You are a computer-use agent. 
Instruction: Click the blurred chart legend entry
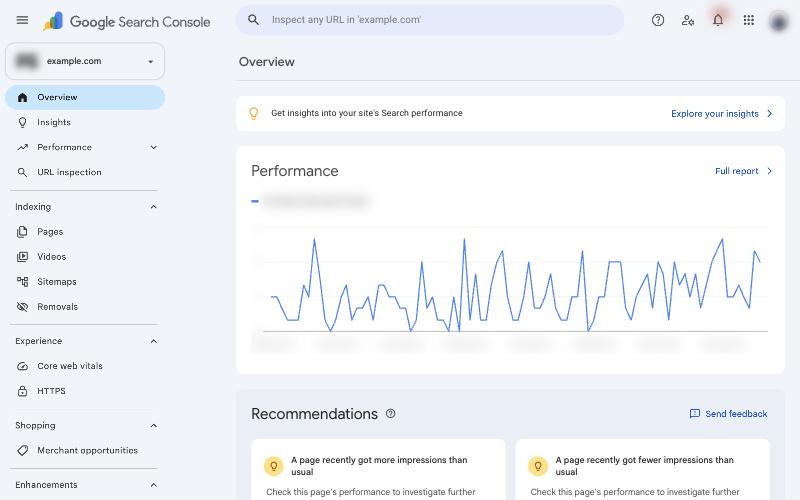tap(310, 201)
